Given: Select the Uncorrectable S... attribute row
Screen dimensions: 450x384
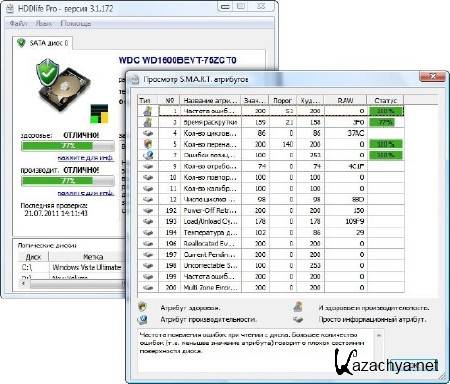Looking at the screenshot, I should [x=271, y=265].
